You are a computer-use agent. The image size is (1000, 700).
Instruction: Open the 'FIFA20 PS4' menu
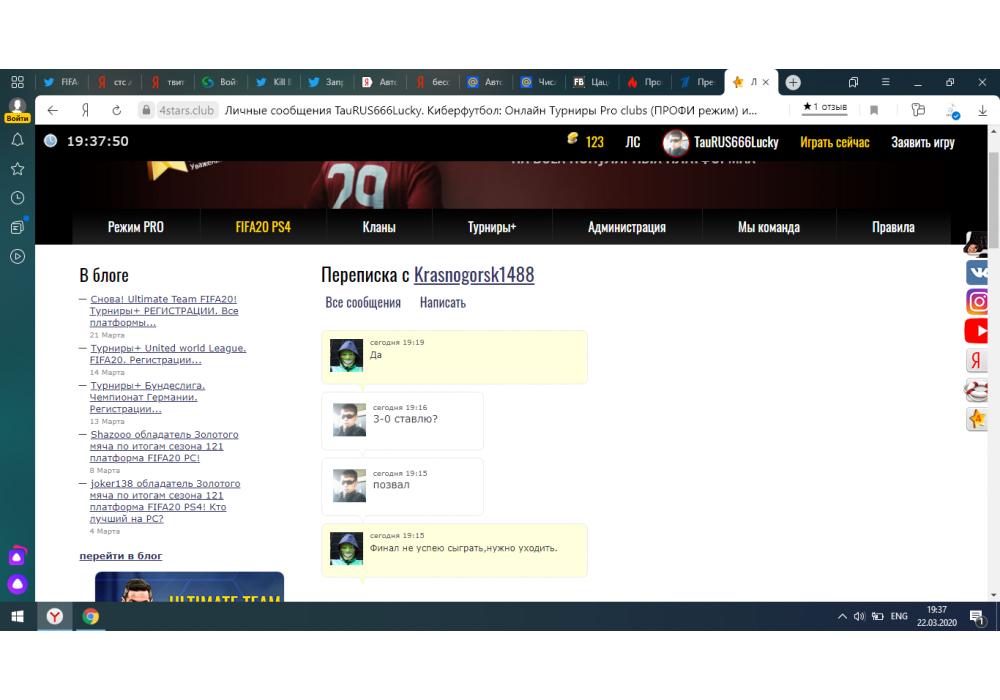(x=263, y=227)
